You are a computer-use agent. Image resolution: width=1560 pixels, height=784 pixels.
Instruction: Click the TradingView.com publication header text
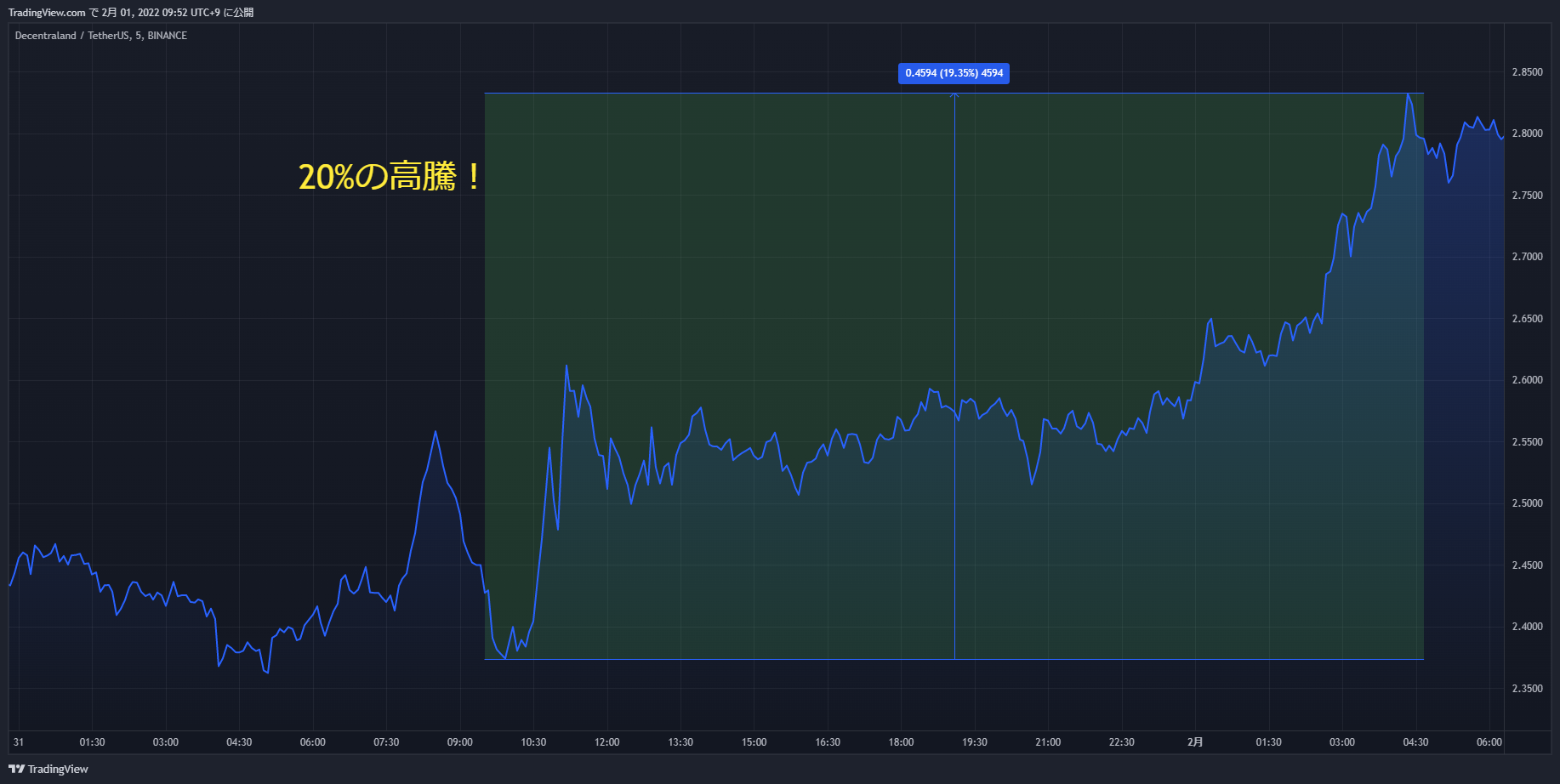pos(131,13)
